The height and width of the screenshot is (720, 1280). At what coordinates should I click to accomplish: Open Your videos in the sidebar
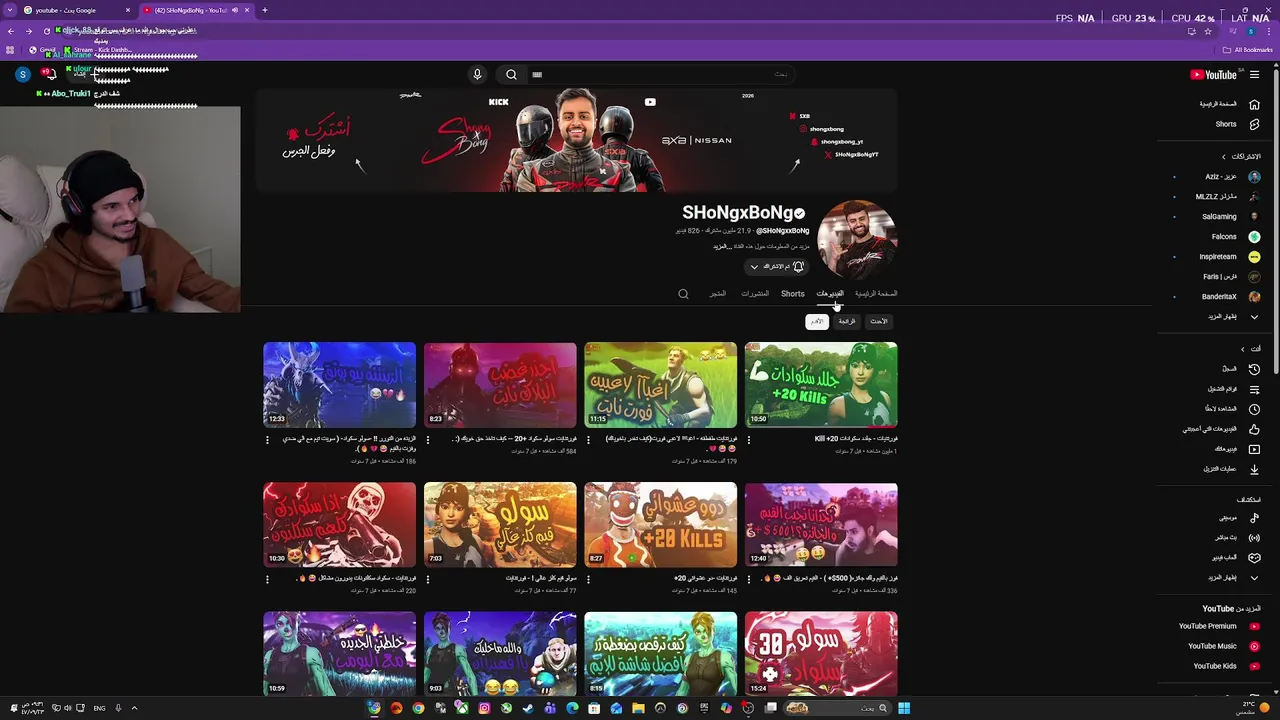pos(1228,449)
